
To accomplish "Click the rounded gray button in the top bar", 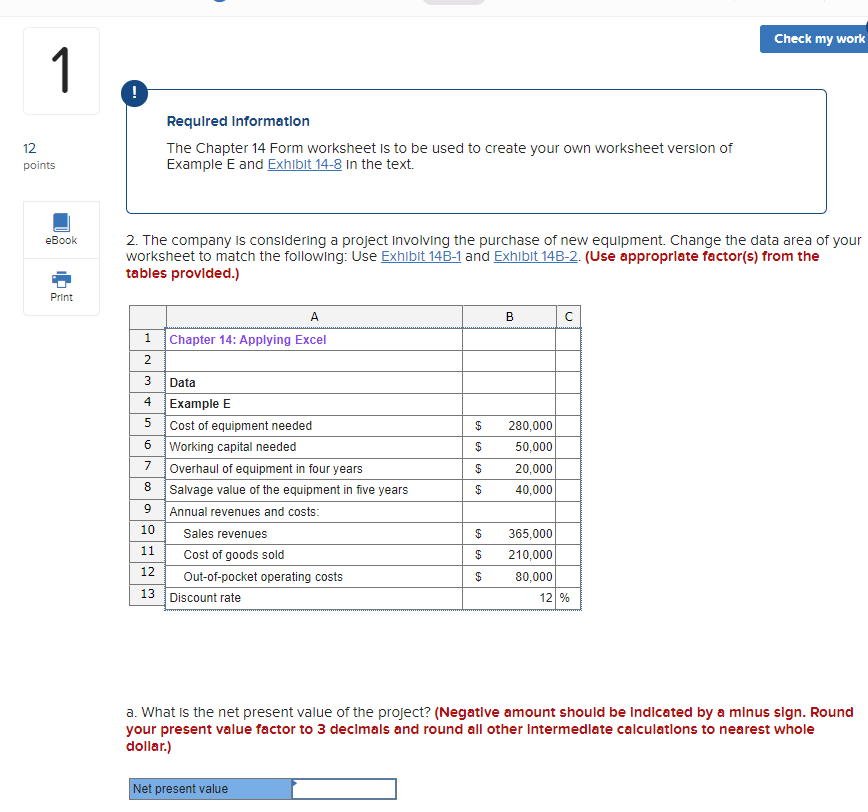I will pyautogui.click(x=453, y=3).
